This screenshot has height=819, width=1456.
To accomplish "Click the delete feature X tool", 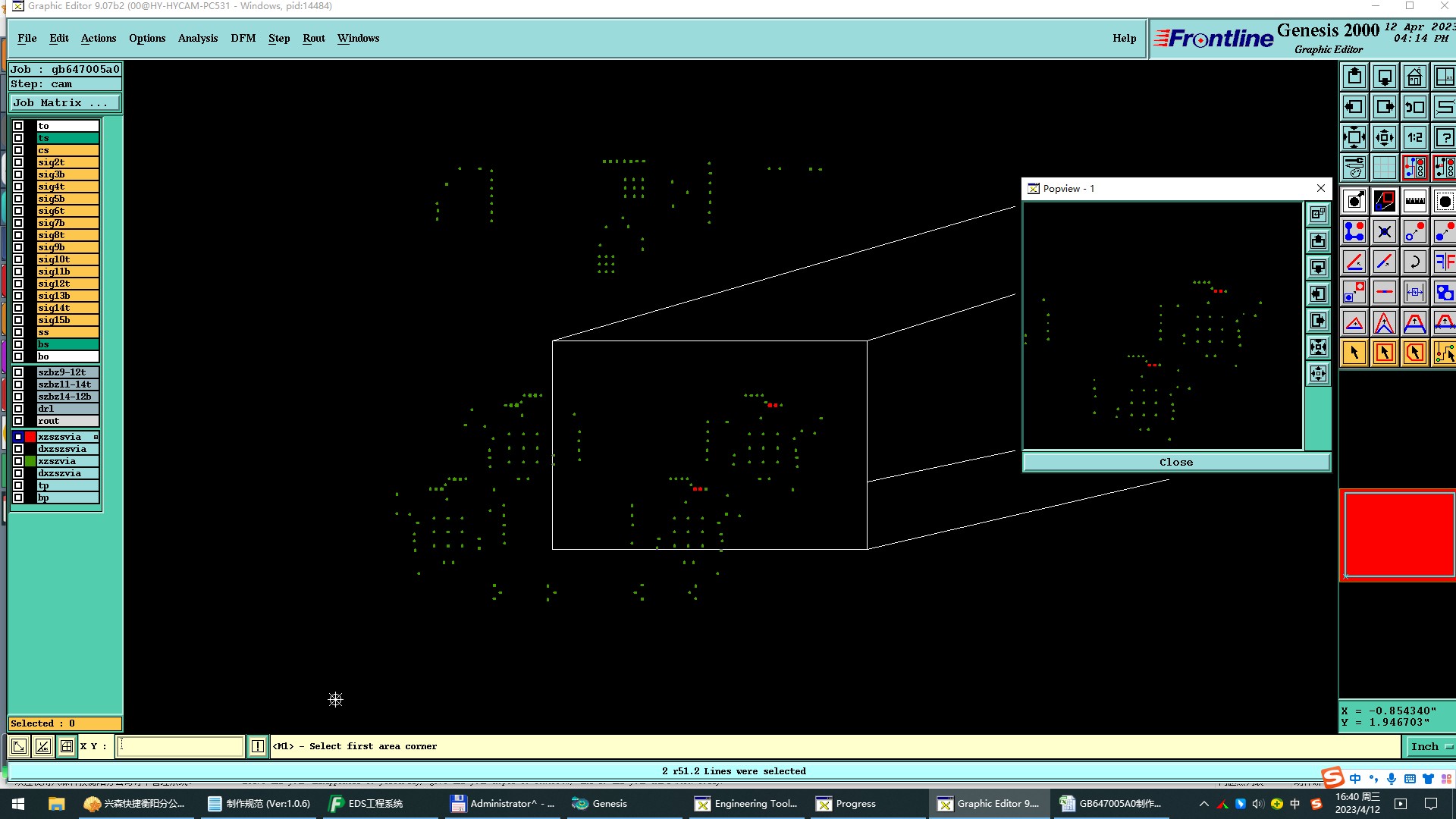I will click(1384, 232).
